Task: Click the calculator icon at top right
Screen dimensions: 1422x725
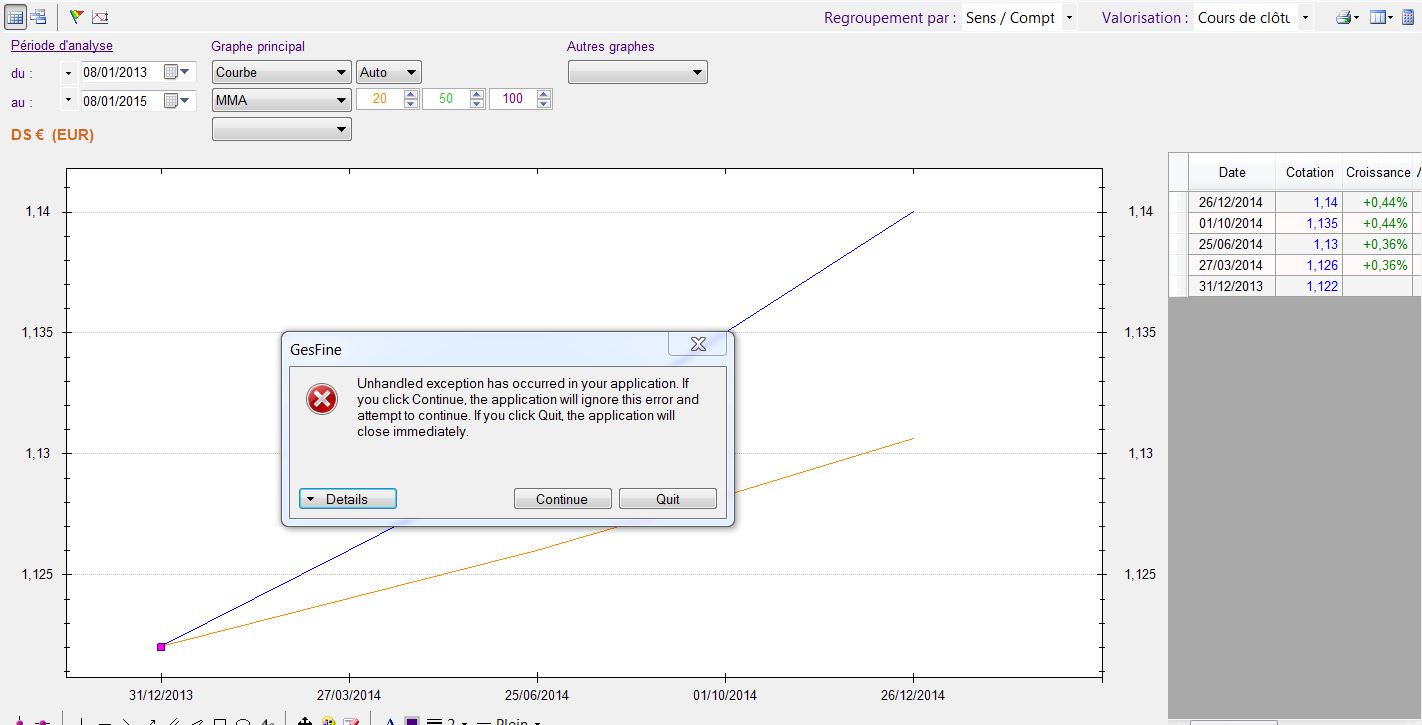Action: 1410,17
